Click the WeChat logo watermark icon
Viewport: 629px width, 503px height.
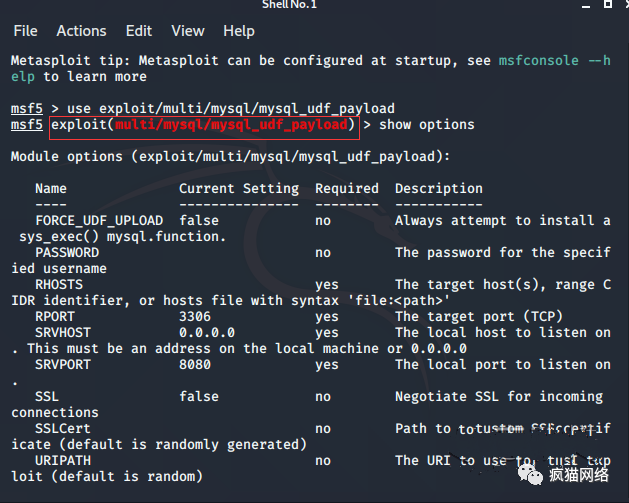coord(530,474)
